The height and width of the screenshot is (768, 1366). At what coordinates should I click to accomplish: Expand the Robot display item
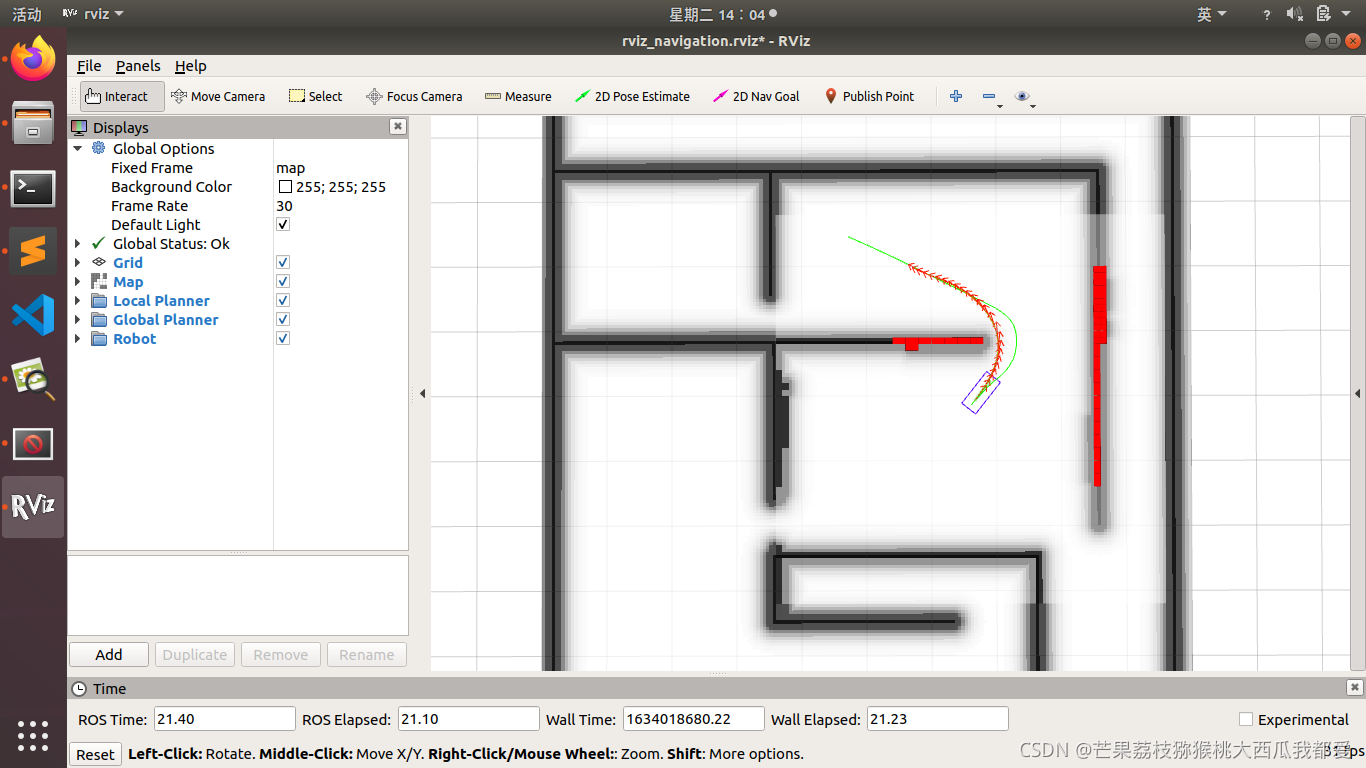[x=78, y=339]
